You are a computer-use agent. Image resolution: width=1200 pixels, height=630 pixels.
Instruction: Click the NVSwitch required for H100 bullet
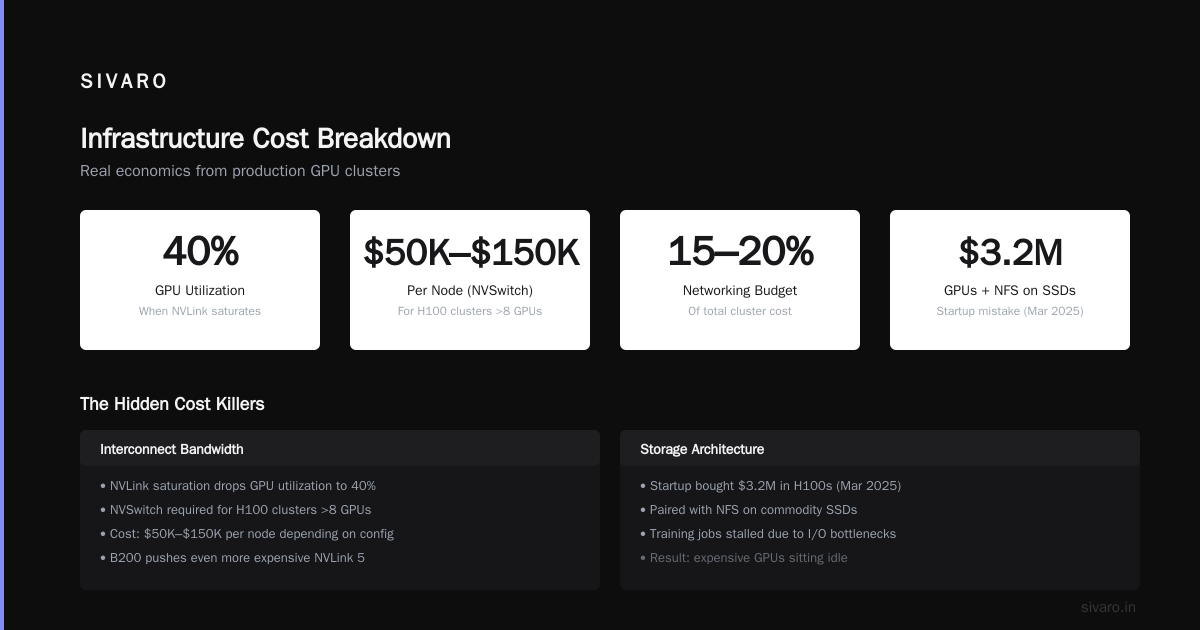(x=235, y=510)
